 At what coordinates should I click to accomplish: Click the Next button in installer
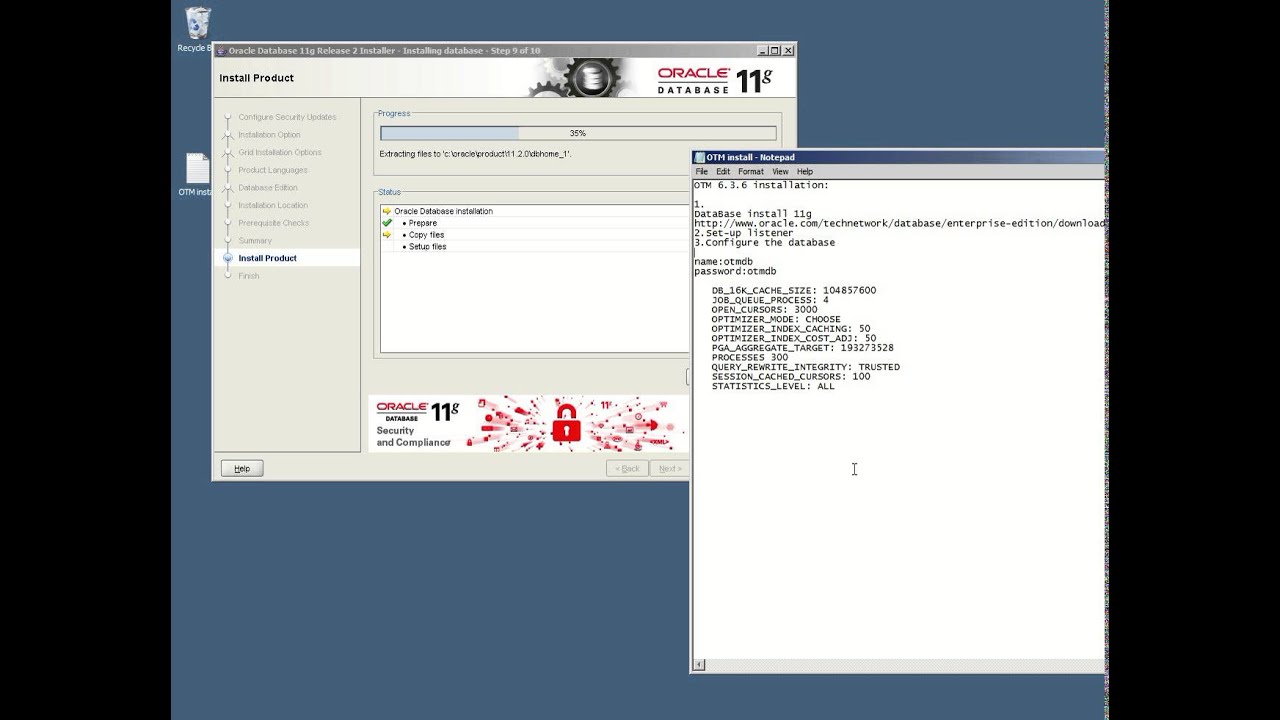click(x=669, y=468)
